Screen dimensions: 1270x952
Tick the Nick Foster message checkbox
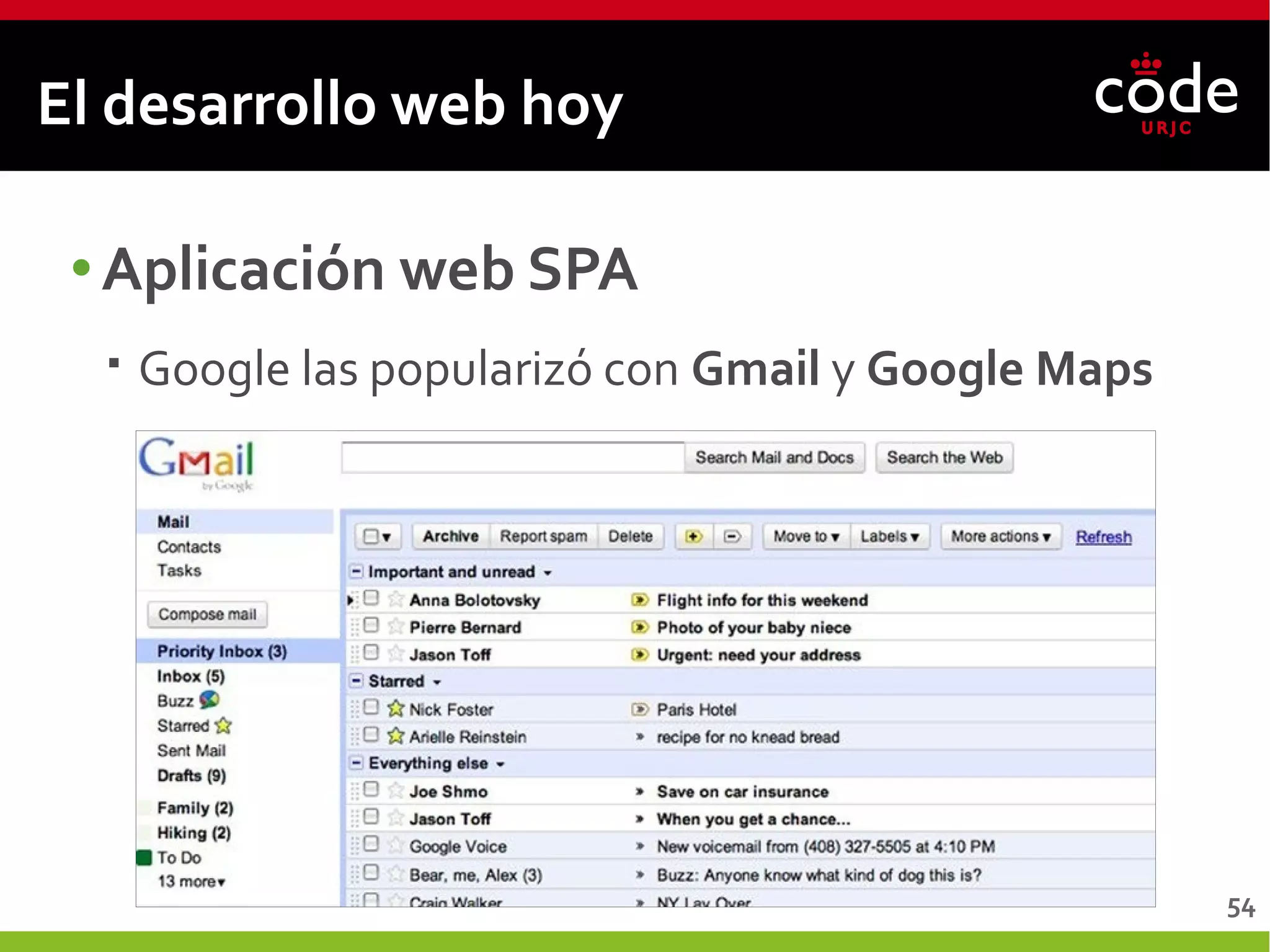click(371, 707)
